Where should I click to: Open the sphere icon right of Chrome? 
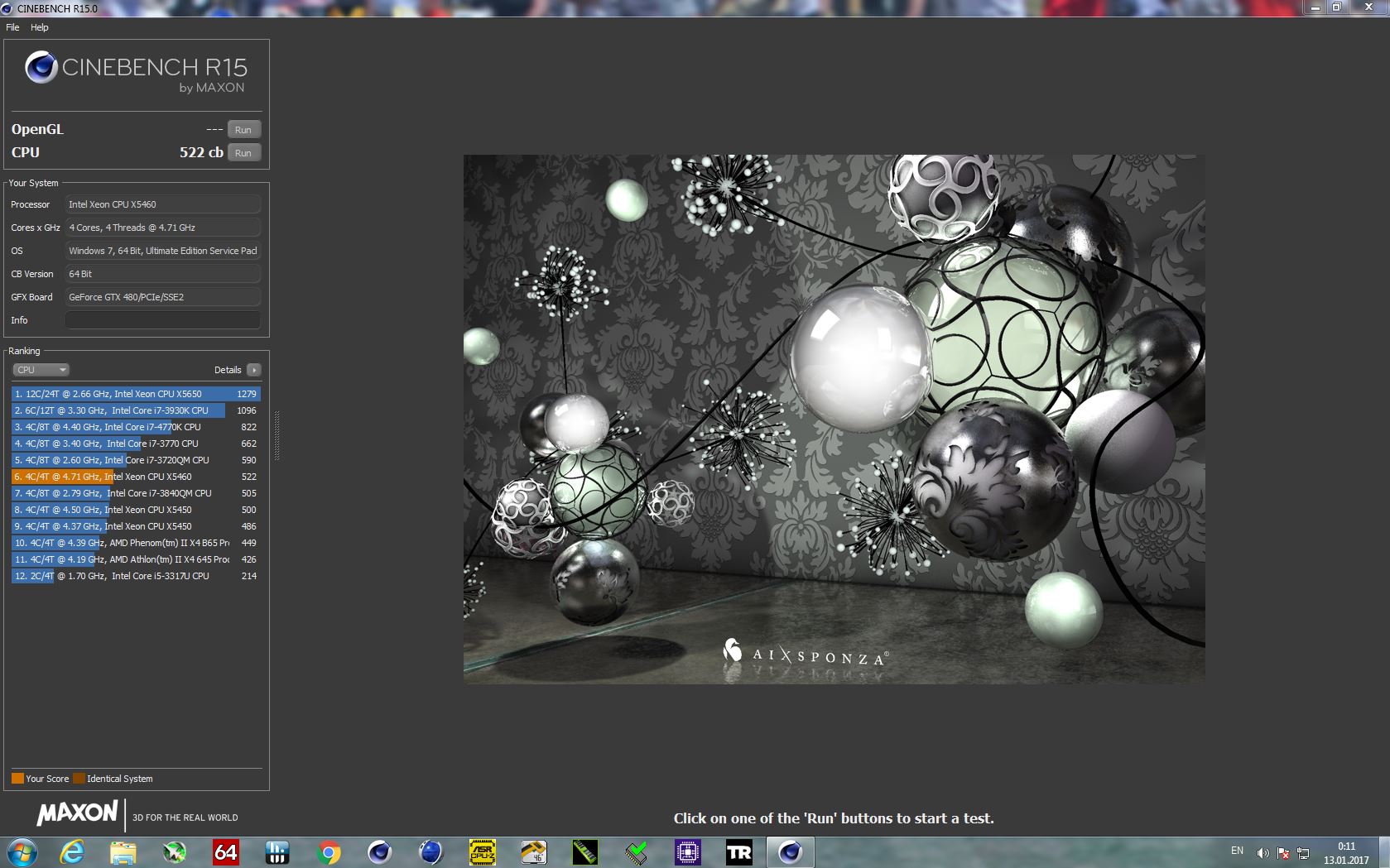pos(380,851)
